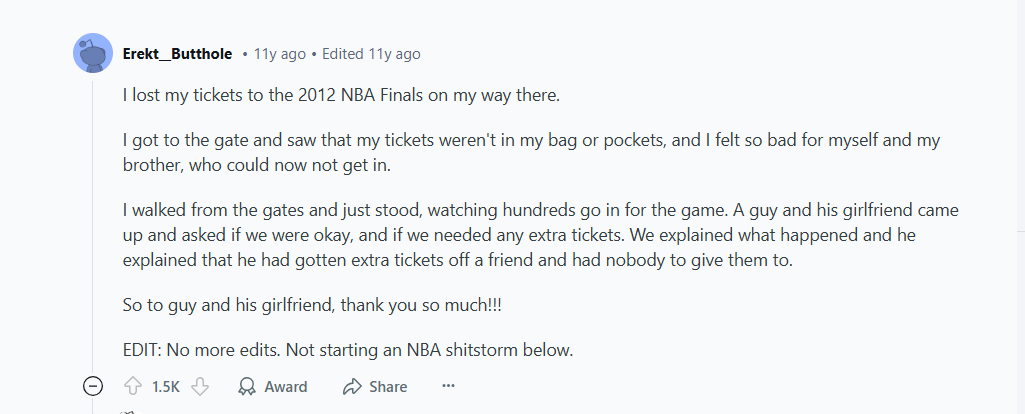Click the vertical thread line beside comment

coord(93,220)
